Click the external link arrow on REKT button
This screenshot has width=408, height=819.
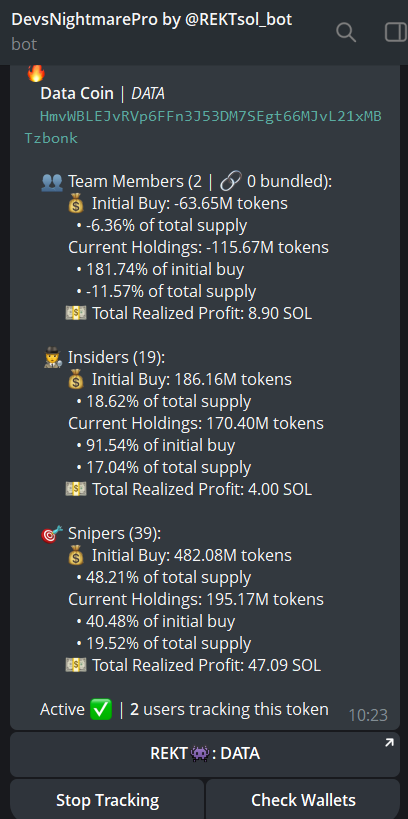(389, 742)
